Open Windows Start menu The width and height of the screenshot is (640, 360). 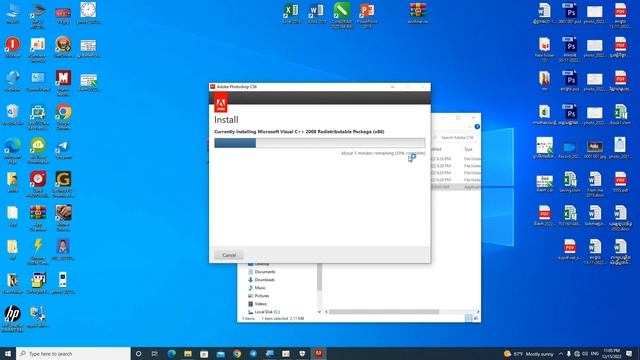(8, 353)
